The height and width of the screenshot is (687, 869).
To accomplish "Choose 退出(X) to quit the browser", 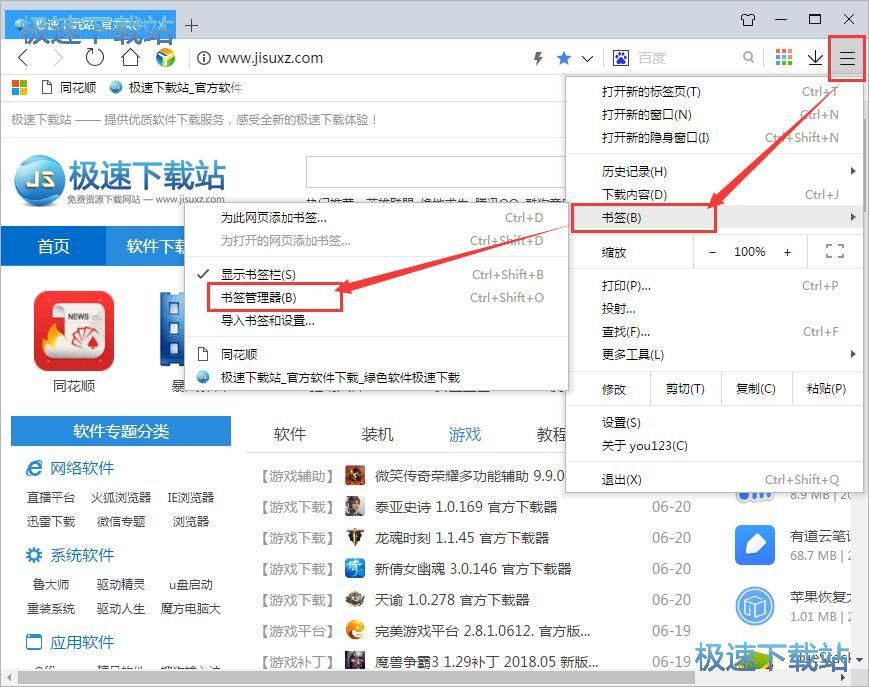I will point(714,480).
